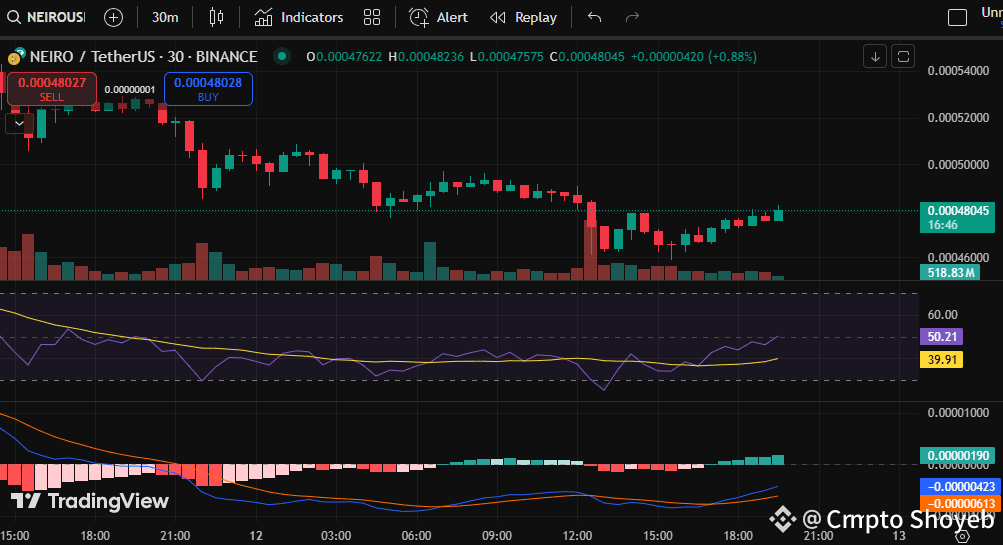
Task: Click the layout select square icon
Action: [957, 17]
